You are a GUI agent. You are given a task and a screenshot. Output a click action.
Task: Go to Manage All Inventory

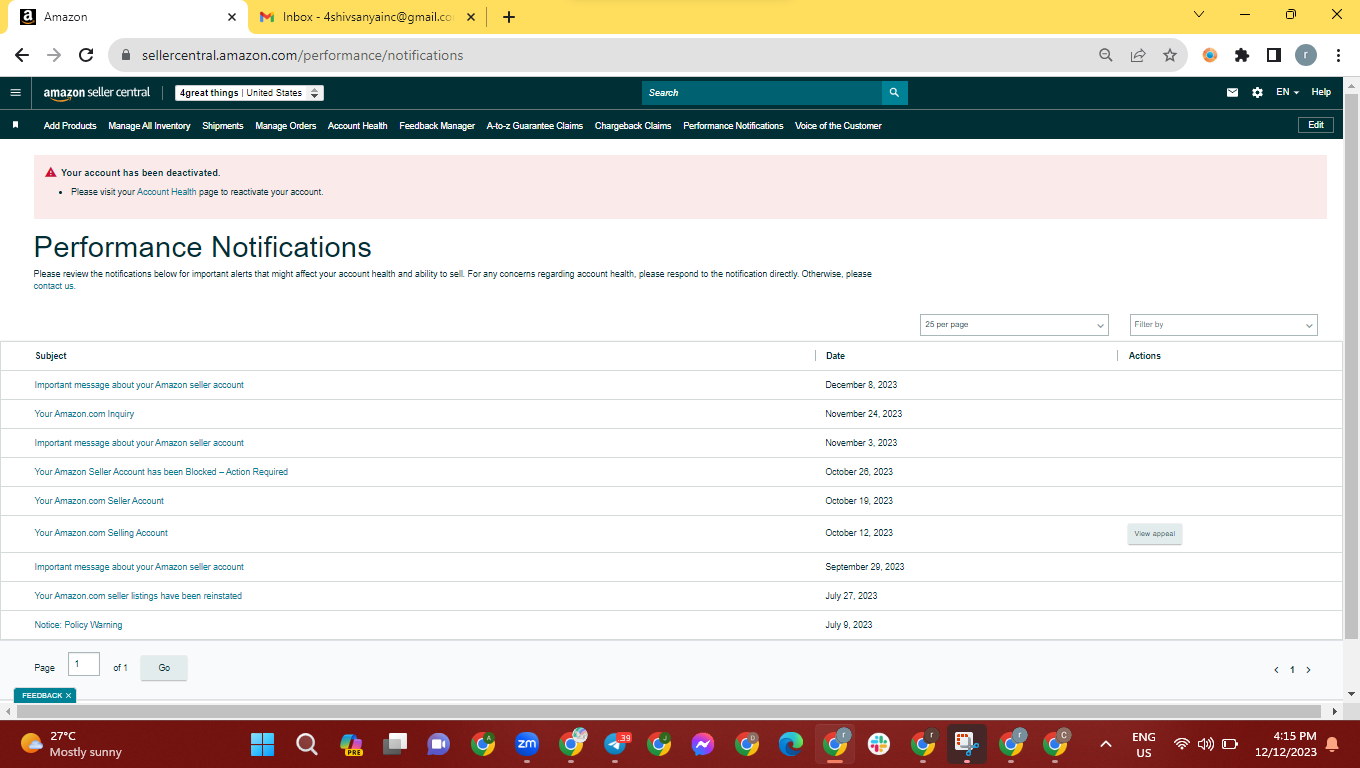click(149, 126)
